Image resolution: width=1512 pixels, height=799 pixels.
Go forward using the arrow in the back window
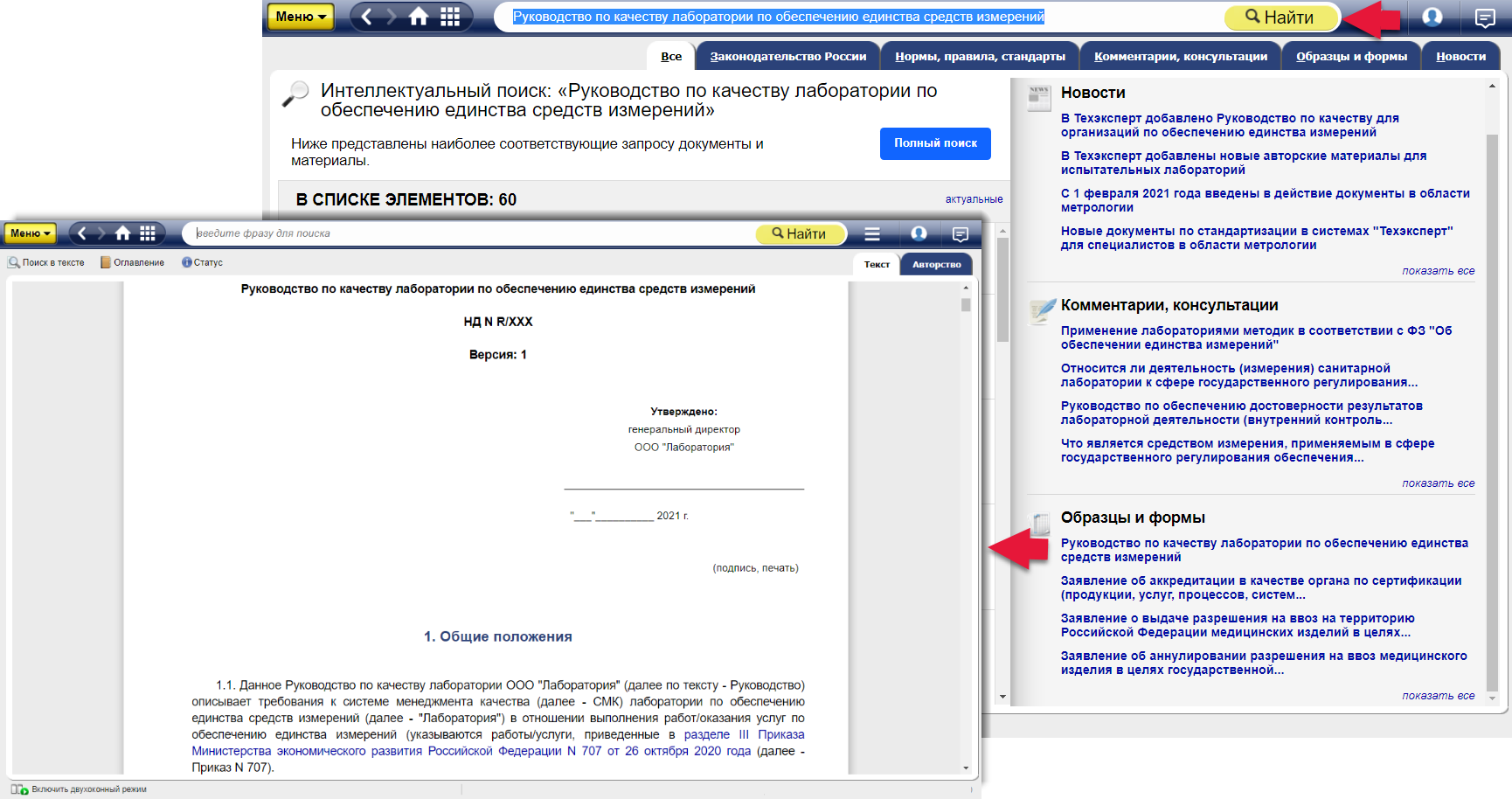coord(392,17)
